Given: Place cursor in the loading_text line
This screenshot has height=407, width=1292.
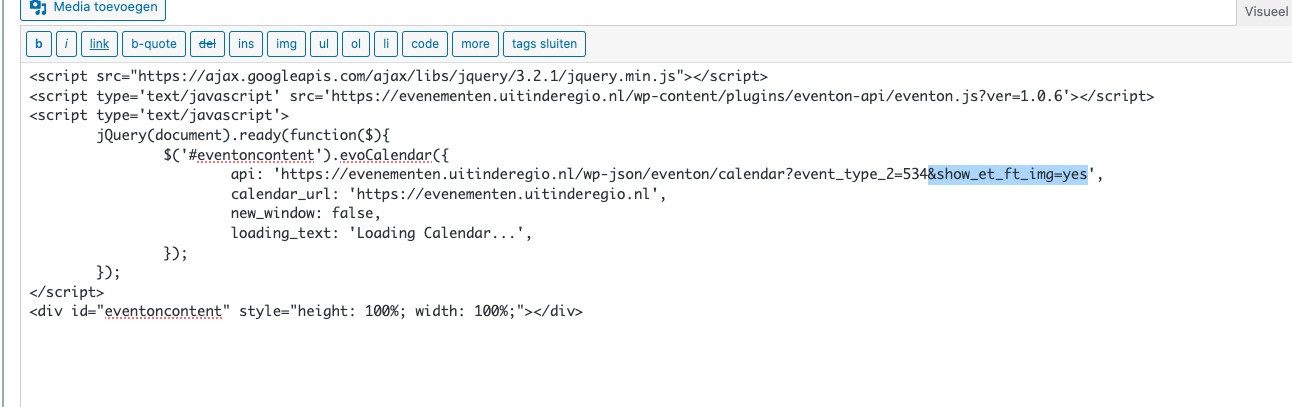Looking at the screenshot, I should 381,233.
